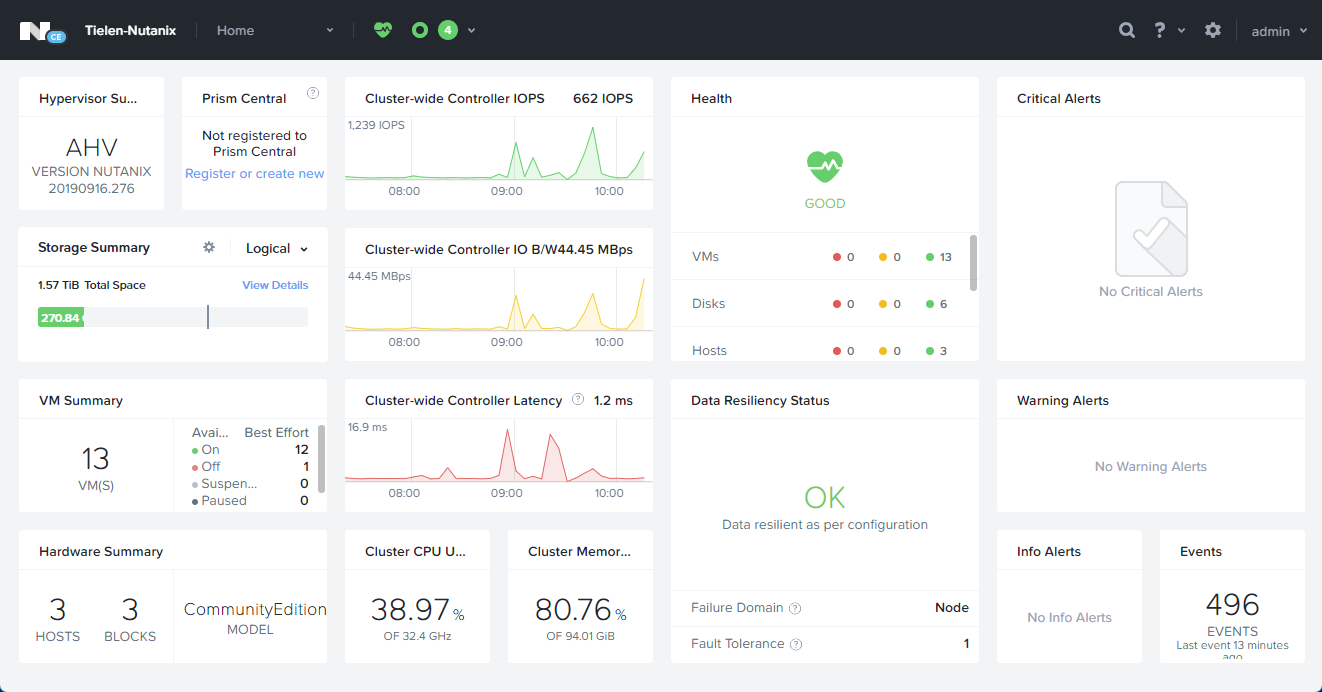This screenshot has height=692, width=1322.
Task: Open the Logical storage view dropdown
Action: click(277, 248)
